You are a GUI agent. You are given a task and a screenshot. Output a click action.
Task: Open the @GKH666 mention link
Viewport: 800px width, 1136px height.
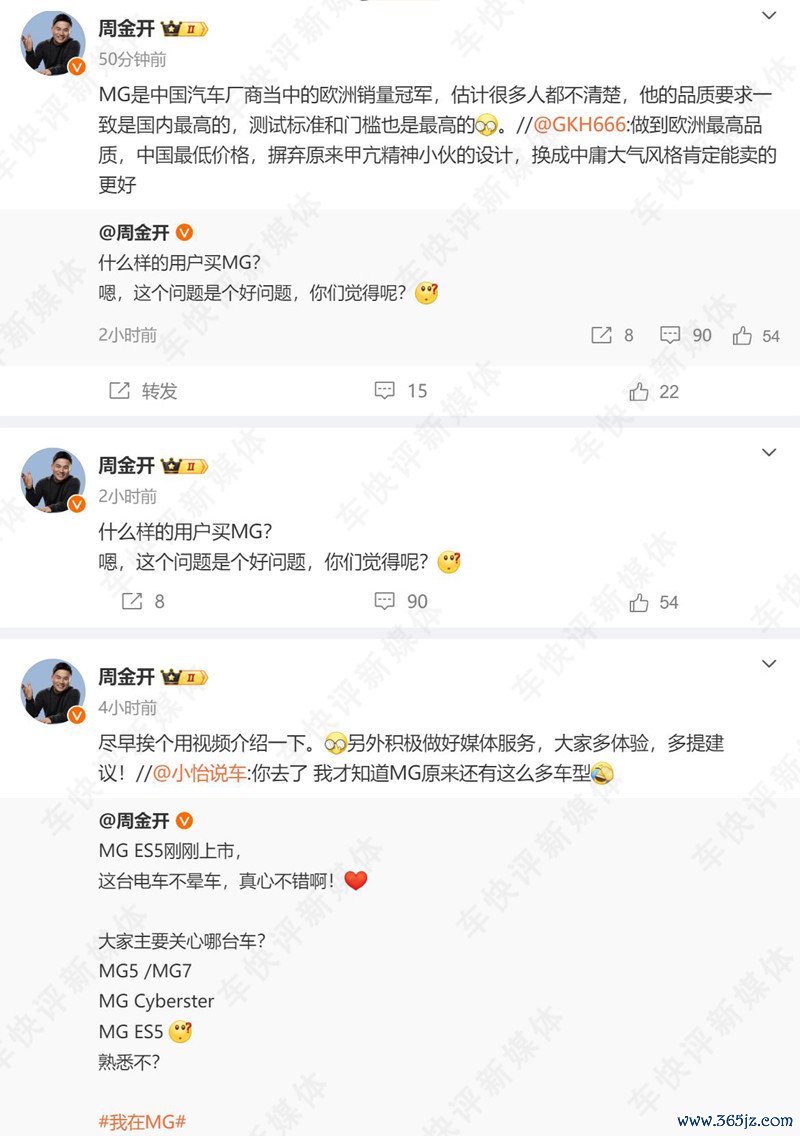click(579, 125)
